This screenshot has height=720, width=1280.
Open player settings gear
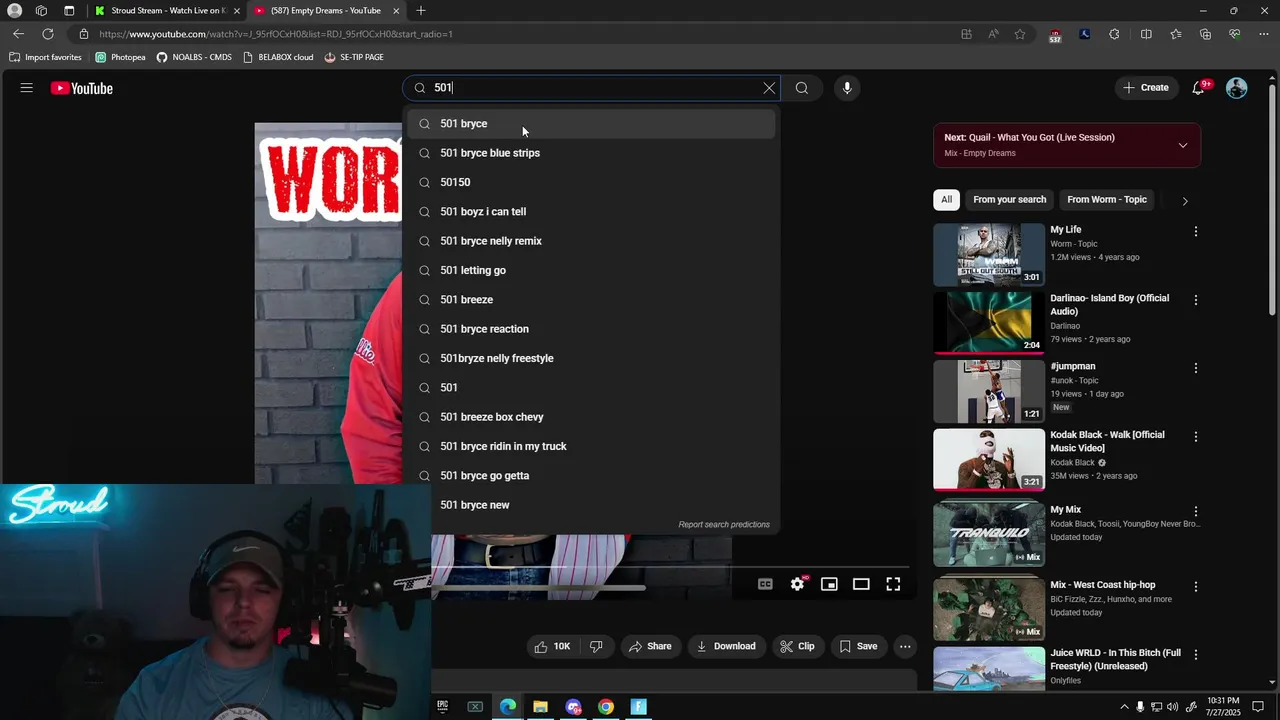click(x=797, y=584)
